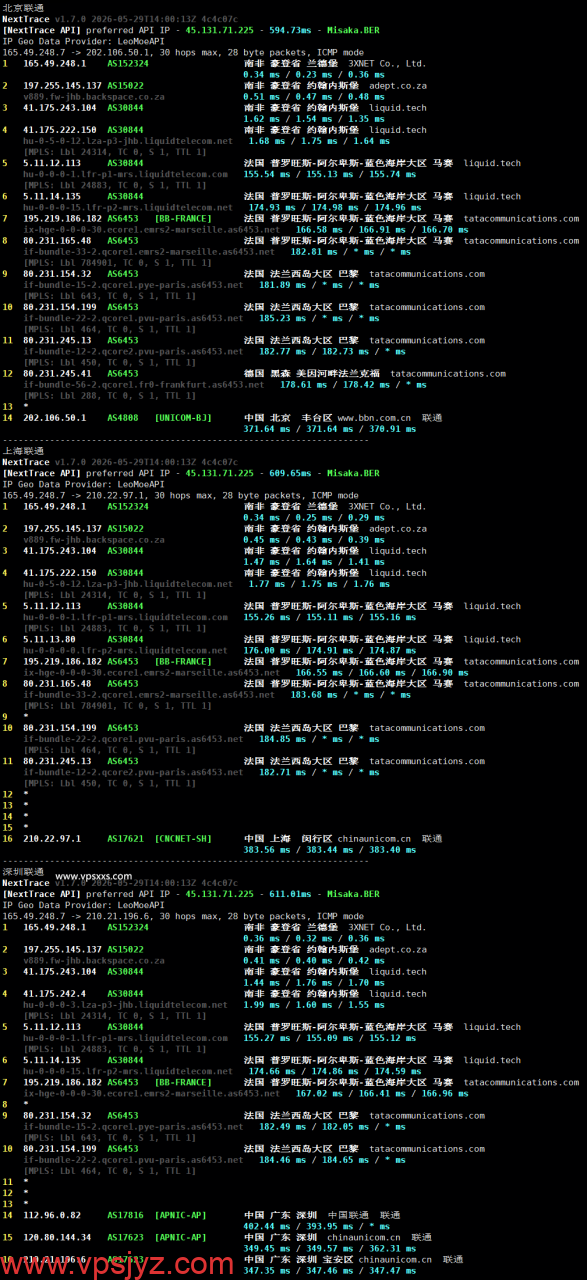Select the 1.77 ms latency value

point(266,584)
